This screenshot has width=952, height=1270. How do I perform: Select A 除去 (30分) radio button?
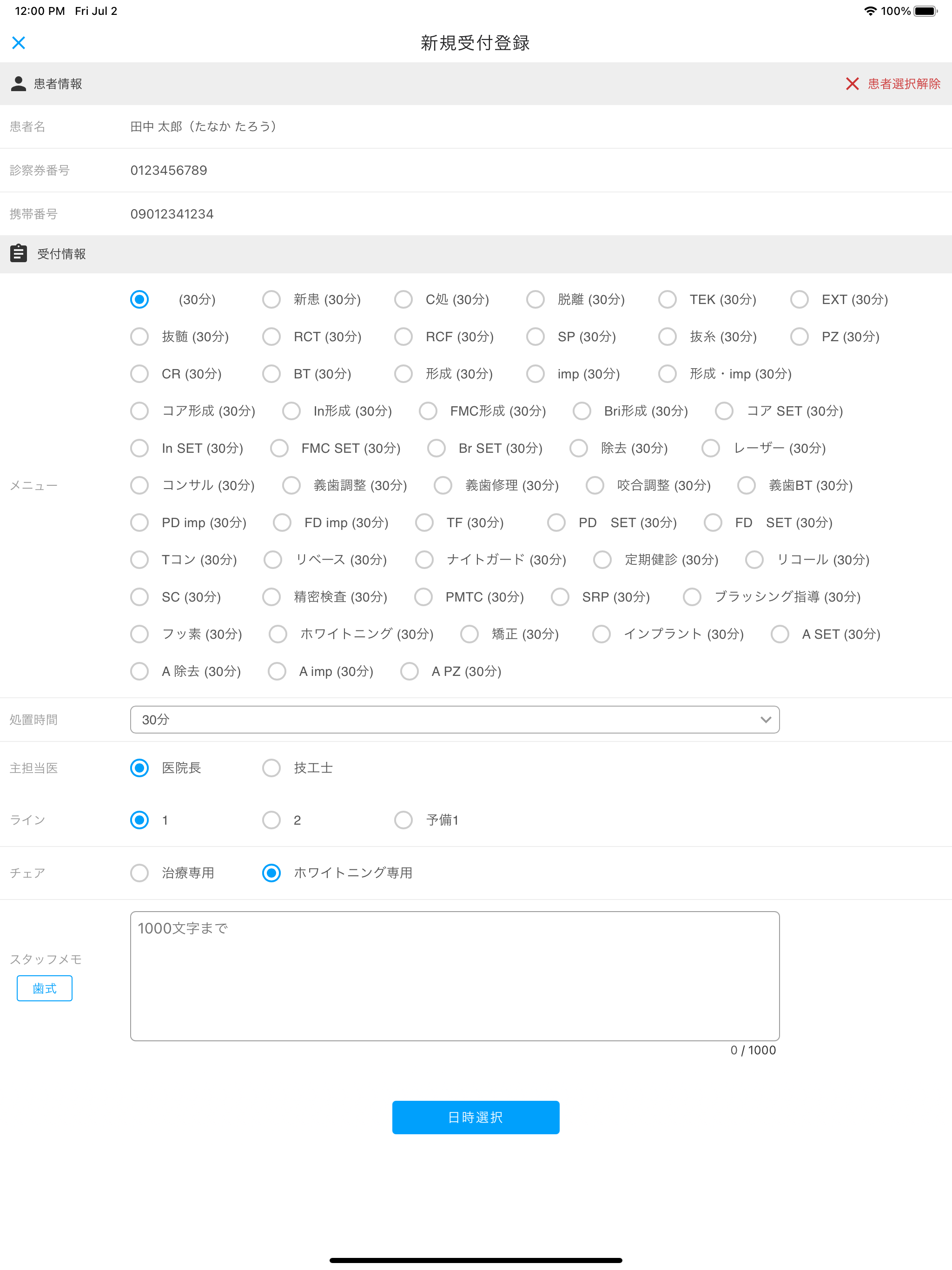point(139,671)
